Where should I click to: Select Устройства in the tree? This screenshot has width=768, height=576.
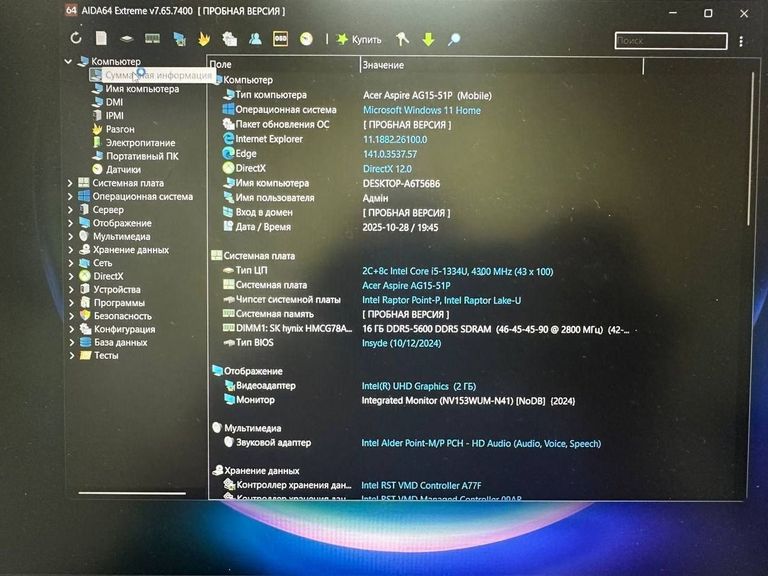point(110,289)
